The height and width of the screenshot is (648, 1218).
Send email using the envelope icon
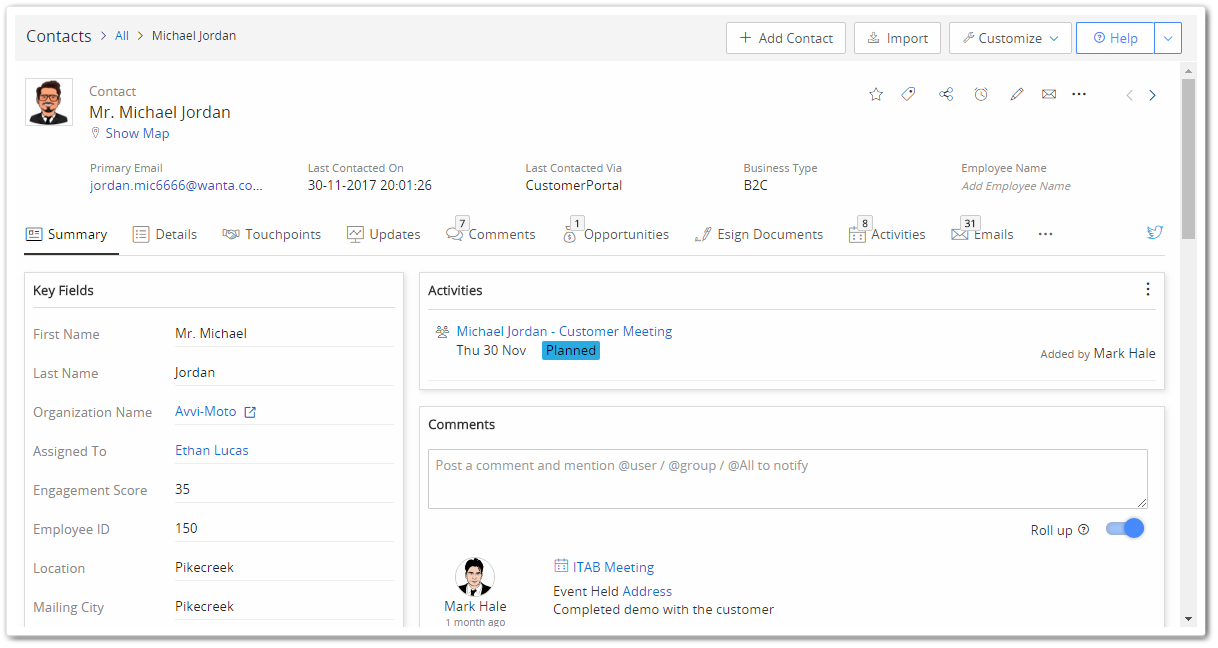click(x=1049, y=94)
